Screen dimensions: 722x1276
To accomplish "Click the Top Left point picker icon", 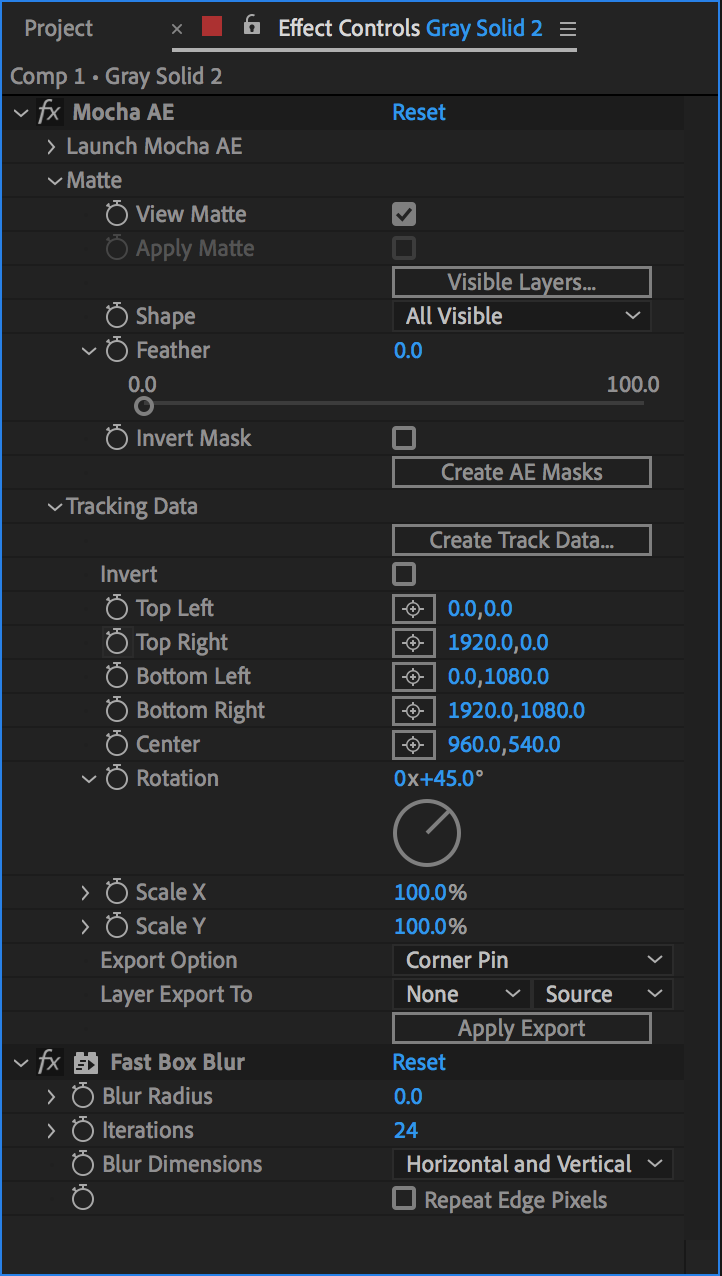I will coord(414,608).
